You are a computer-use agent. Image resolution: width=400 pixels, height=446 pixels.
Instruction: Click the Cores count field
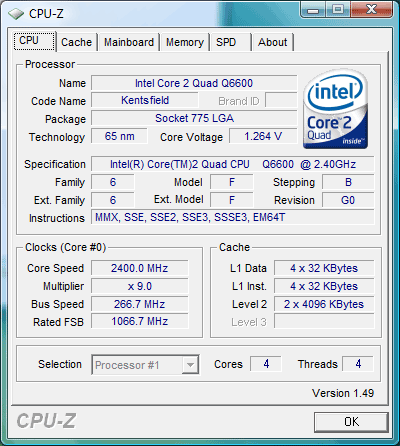pos(266,364)
